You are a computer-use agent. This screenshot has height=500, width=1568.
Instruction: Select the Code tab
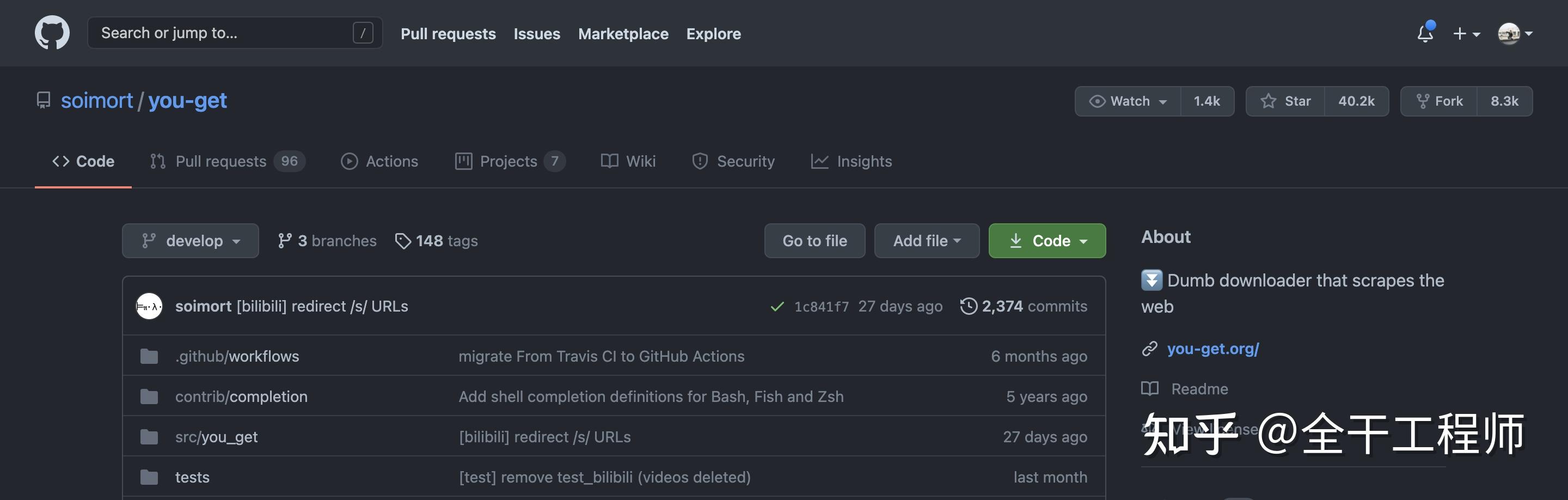coord(83,161)
